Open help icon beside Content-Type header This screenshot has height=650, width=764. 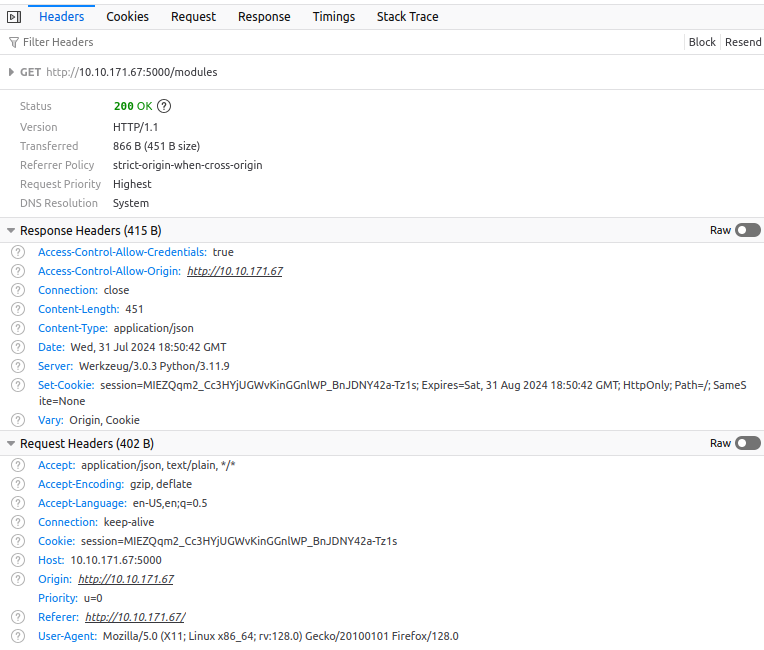18,328
